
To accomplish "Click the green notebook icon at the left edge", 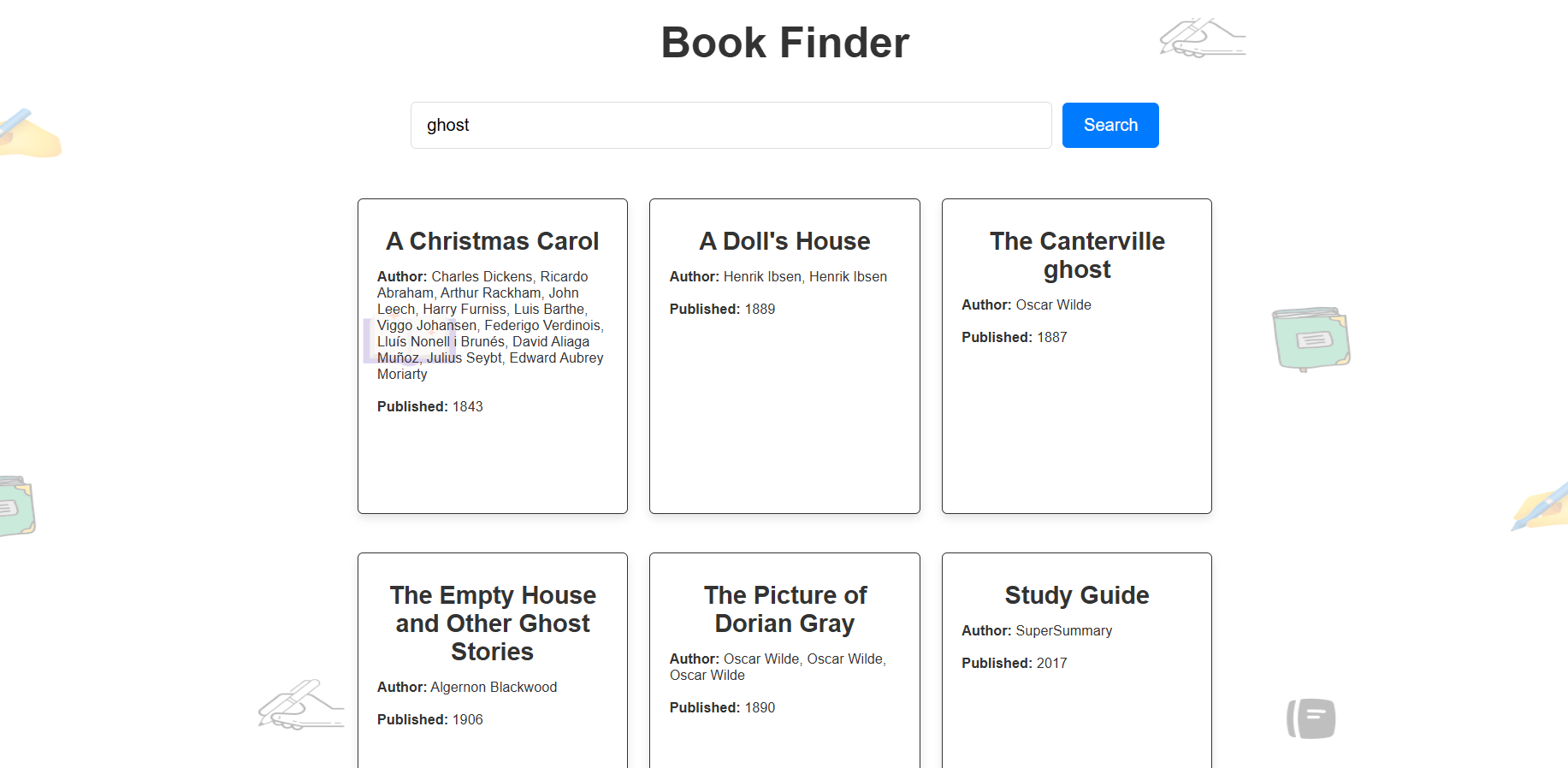I will (17, 505).
